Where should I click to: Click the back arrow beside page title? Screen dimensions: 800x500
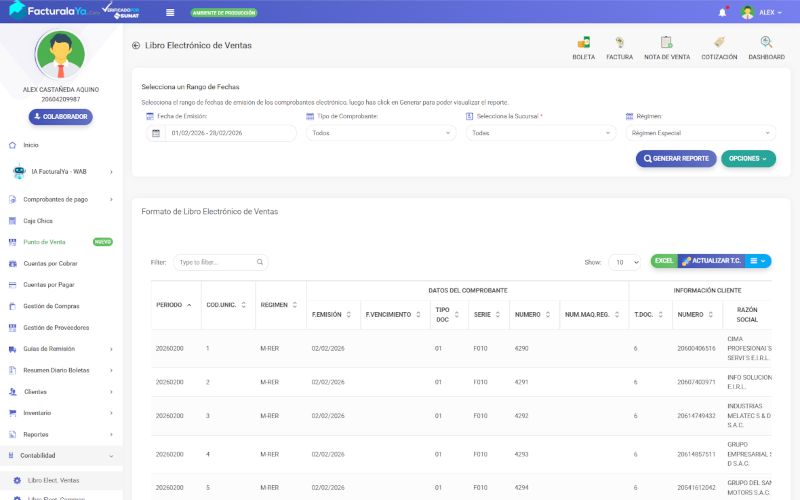coord(136,46)
